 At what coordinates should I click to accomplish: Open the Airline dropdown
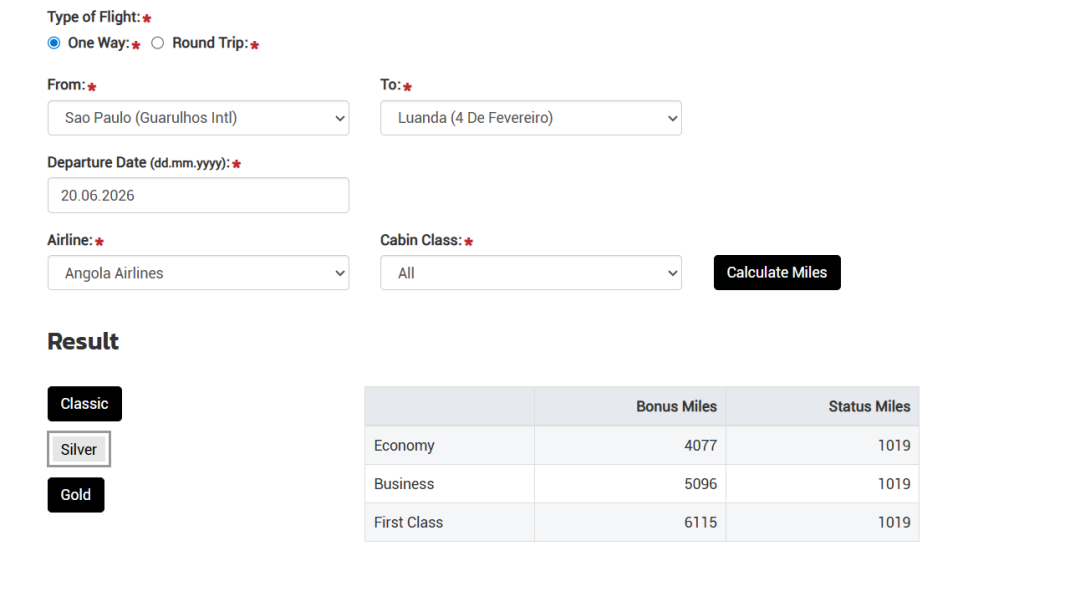point(198,273)
